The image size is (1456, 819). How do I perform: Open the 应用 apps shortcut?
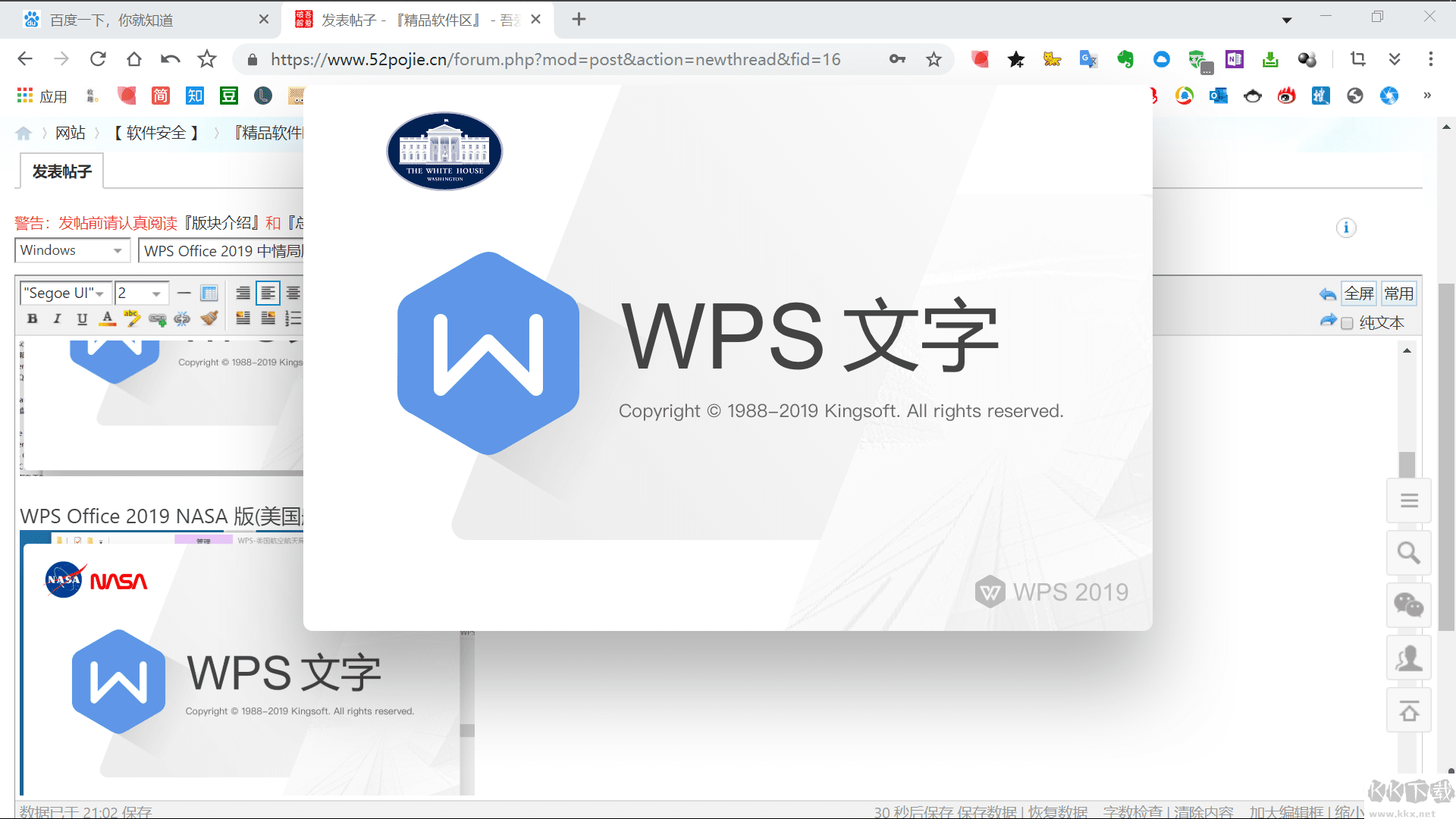(42, 96)
